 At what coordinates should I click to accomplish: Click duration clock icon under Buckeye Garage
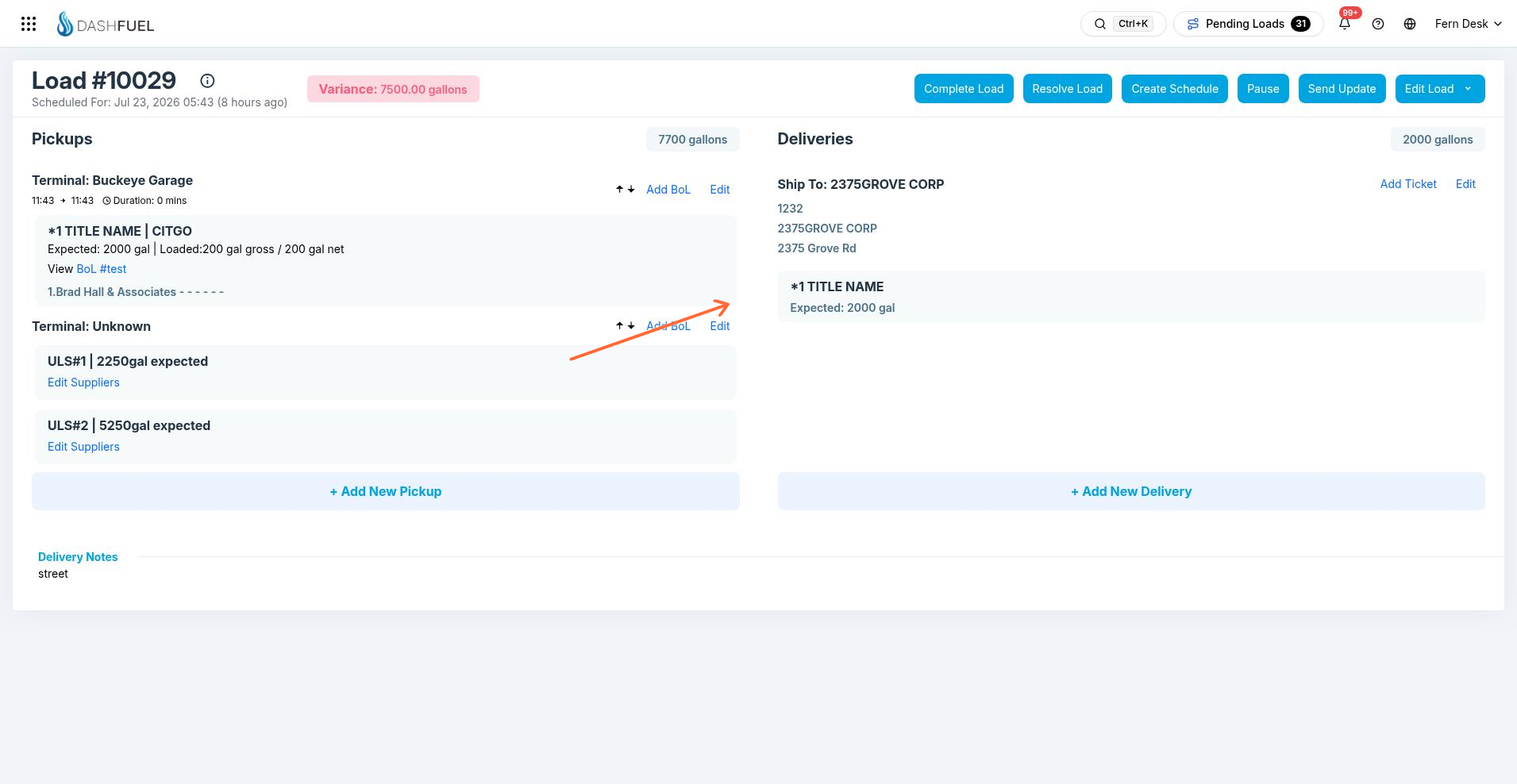pyautogui.click(x=106, y=201)
